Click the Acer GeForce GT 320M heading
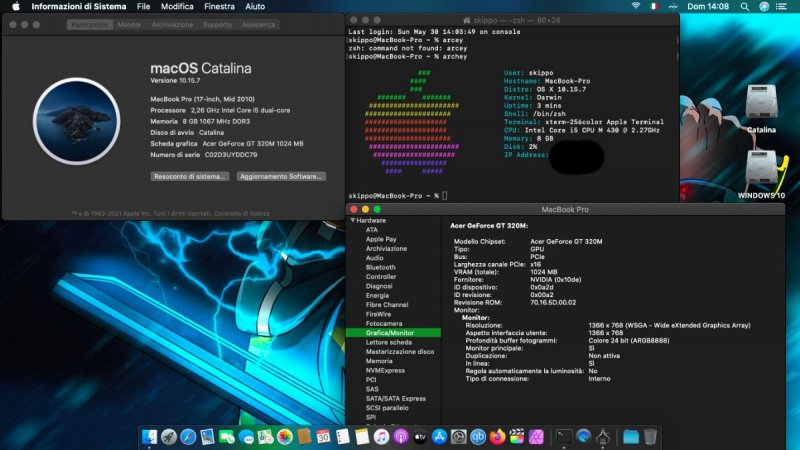 pyautogui.click(x=489, y=226)
